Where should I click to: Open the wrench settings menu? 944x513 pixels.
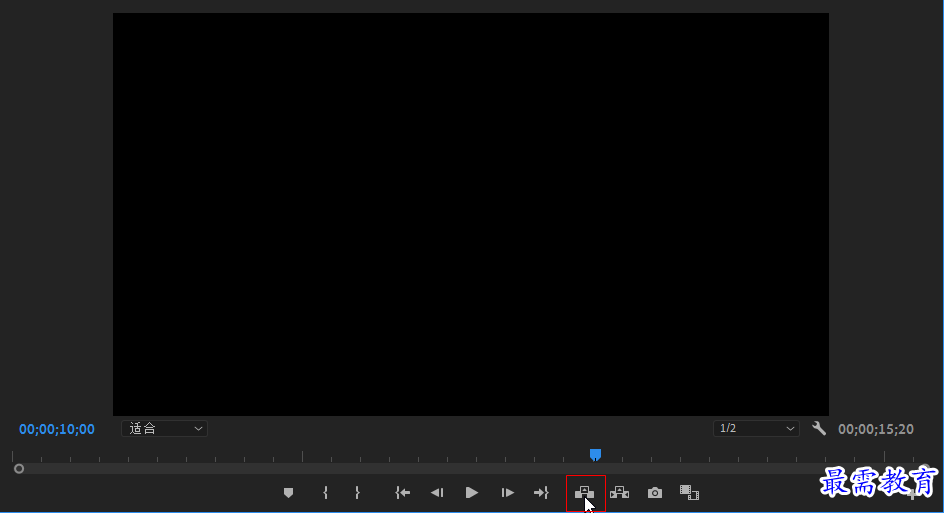pyautogui.click(x=819, y=428)
